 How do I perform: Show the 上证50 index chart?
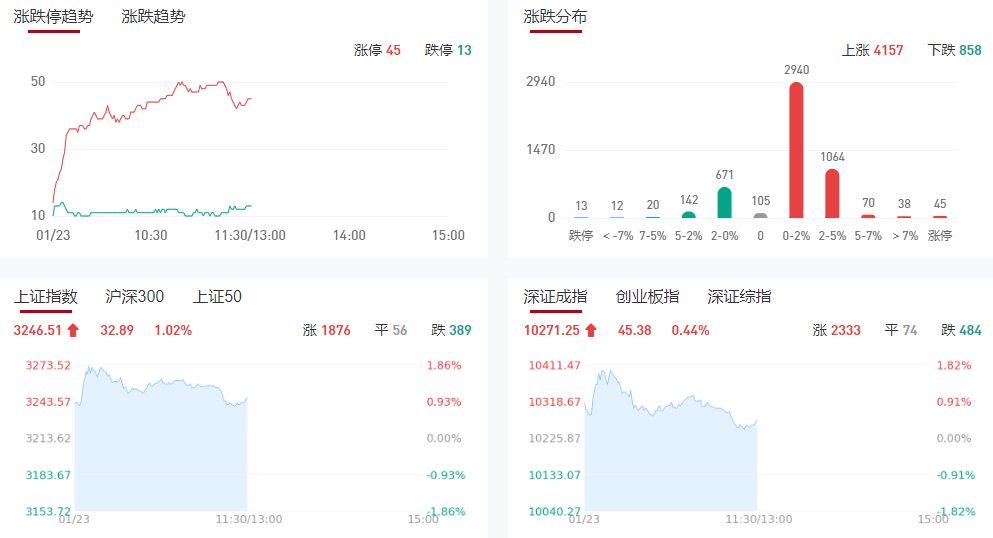[x=217, y=297]
